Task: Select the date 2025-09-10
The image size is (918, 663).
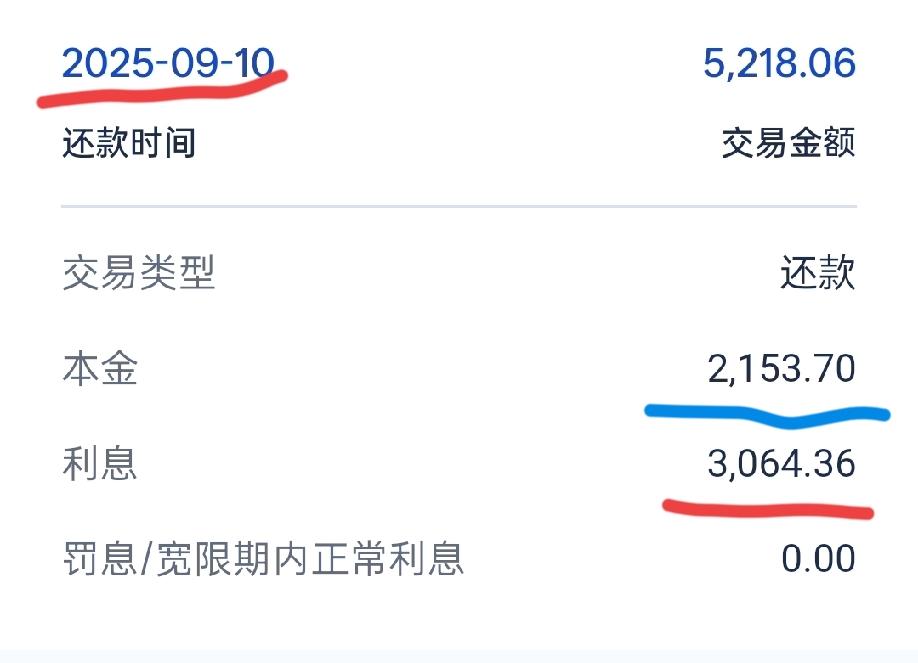Action: pyautogui.click(x=168, y=62)
